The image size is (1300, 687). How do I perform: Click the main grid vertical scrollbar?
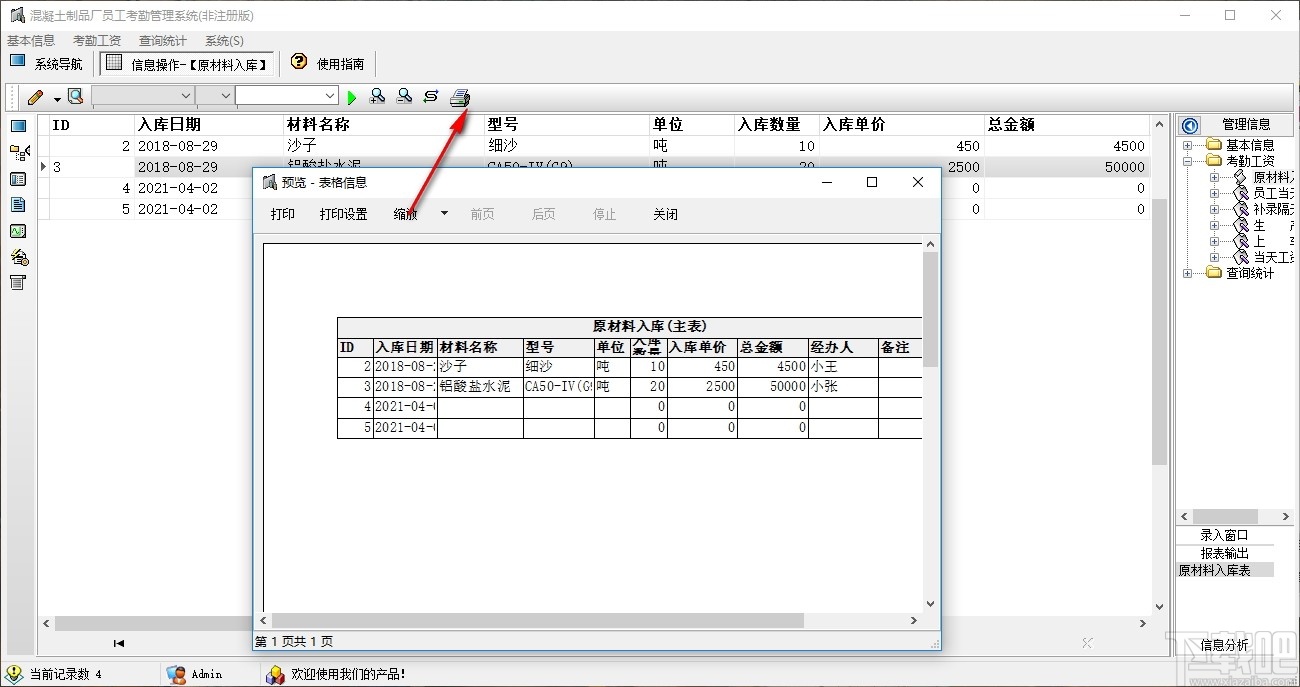pyautogui.click(x=1159, y=330)
